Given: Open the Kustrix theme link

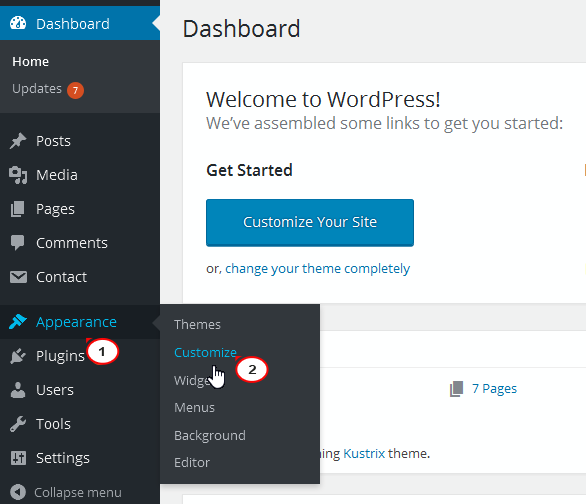Looking at the screenshot, I should (364, 454).
